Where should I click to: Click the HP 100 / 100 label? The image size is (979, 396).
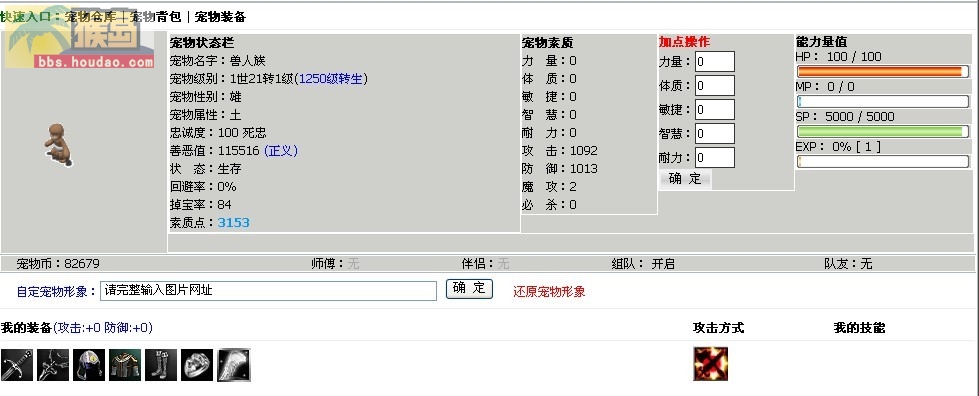coord(839,57)
